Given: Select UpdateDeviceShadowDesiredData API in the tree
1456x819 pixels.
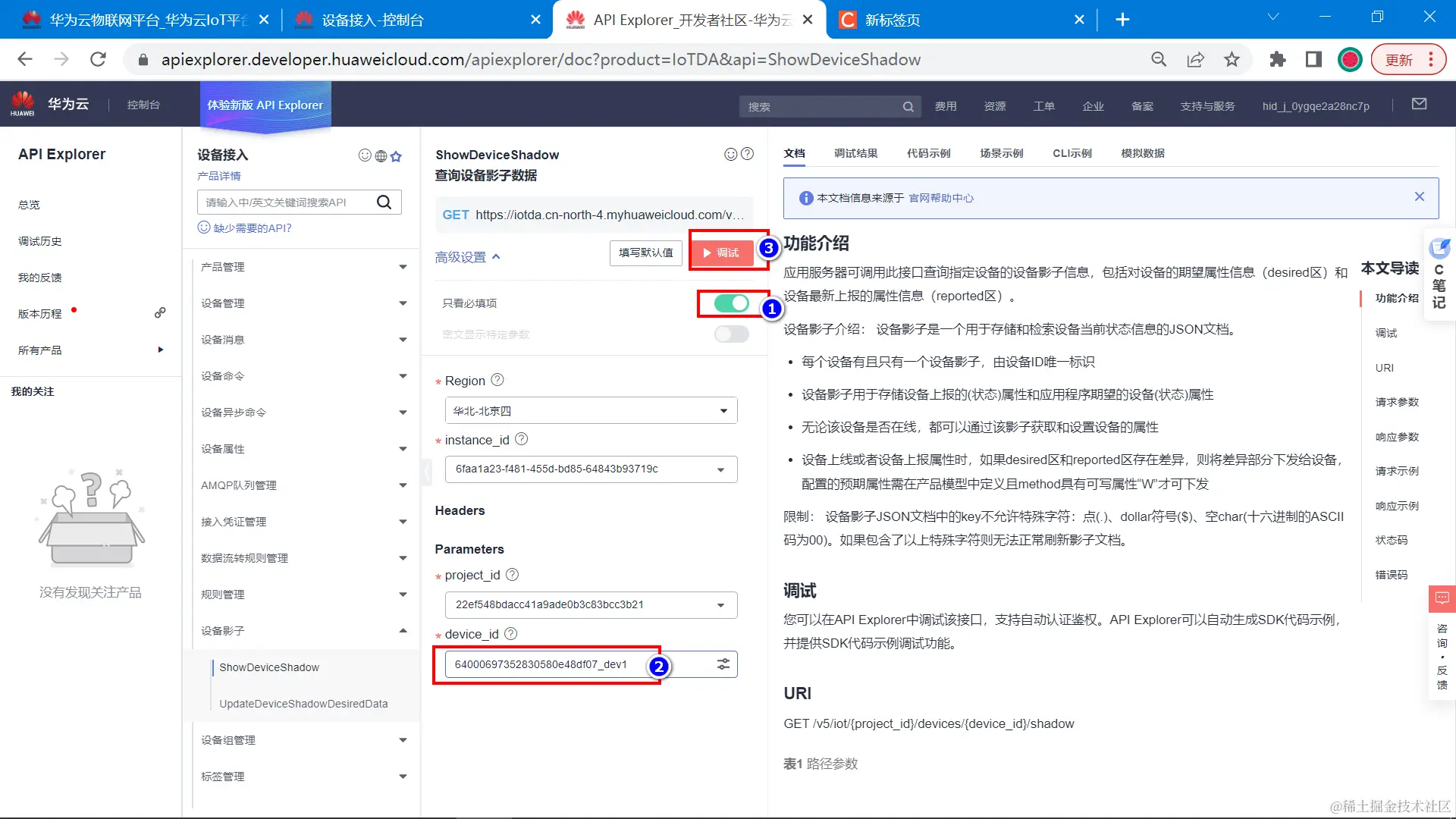Looking at the screenshot, I should point(303,704).
